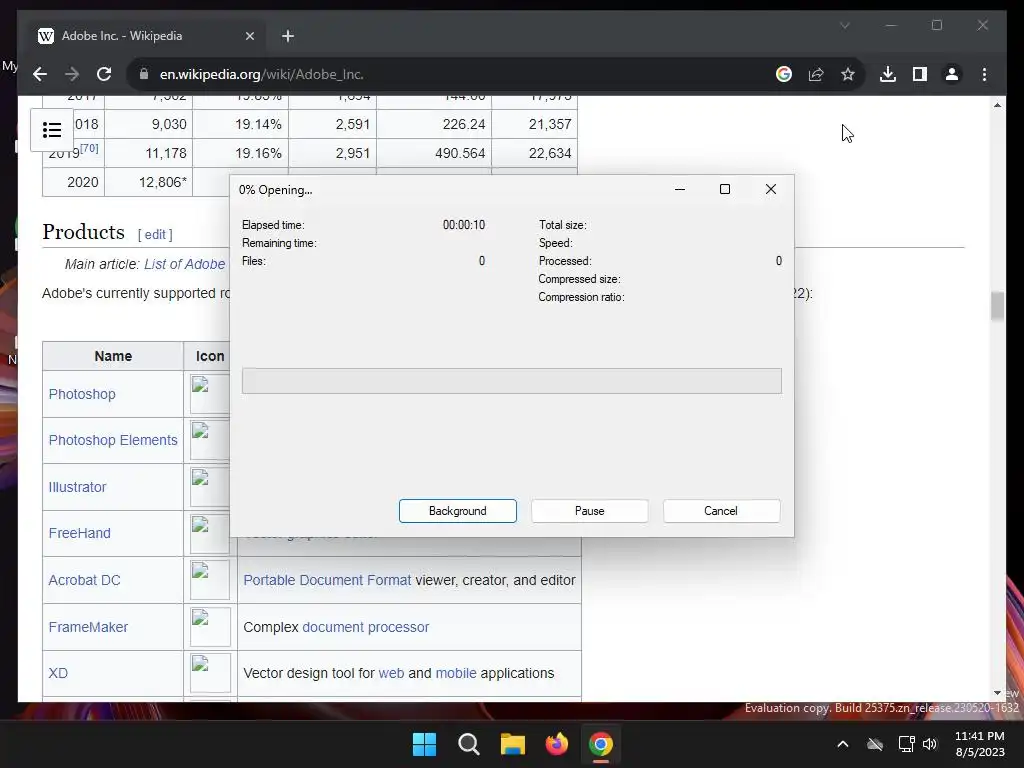Click the opening progress bar
The width and height of the screenshot is (1024, 768).
[x=511, y=381]
